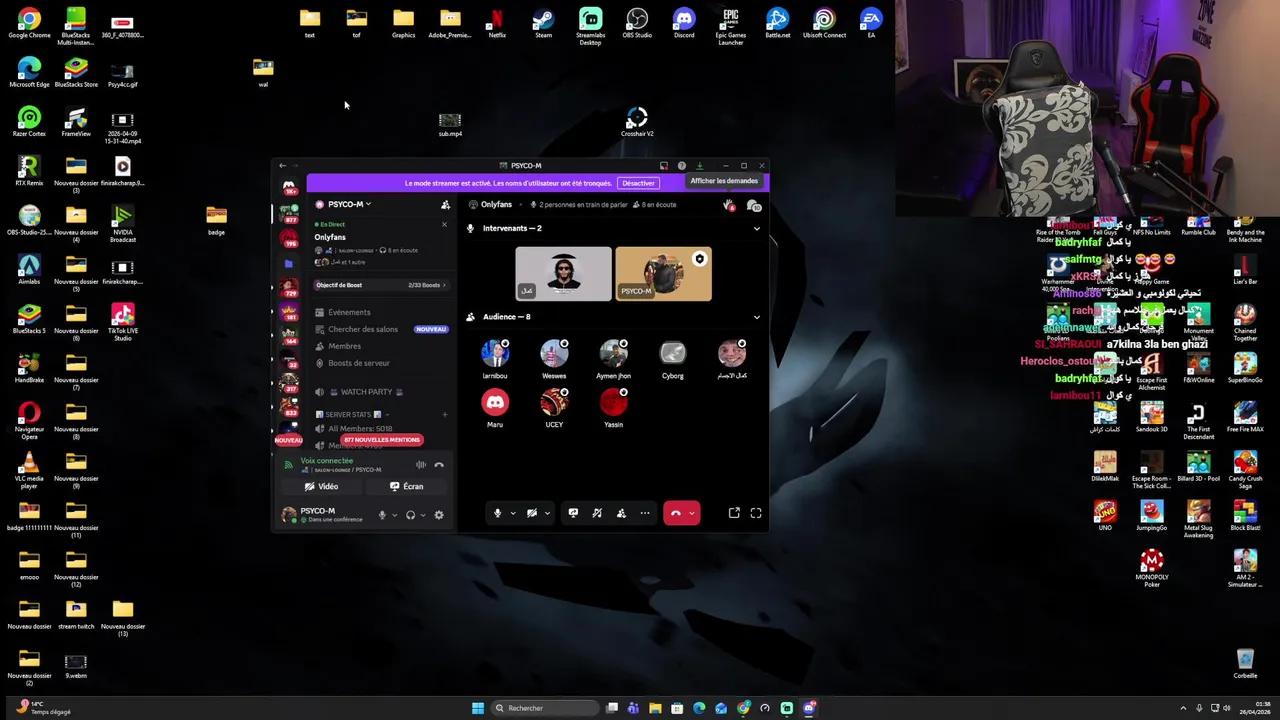Collapse the Audience — 8 section
The image size is (1280, 720).
[757, 316]
